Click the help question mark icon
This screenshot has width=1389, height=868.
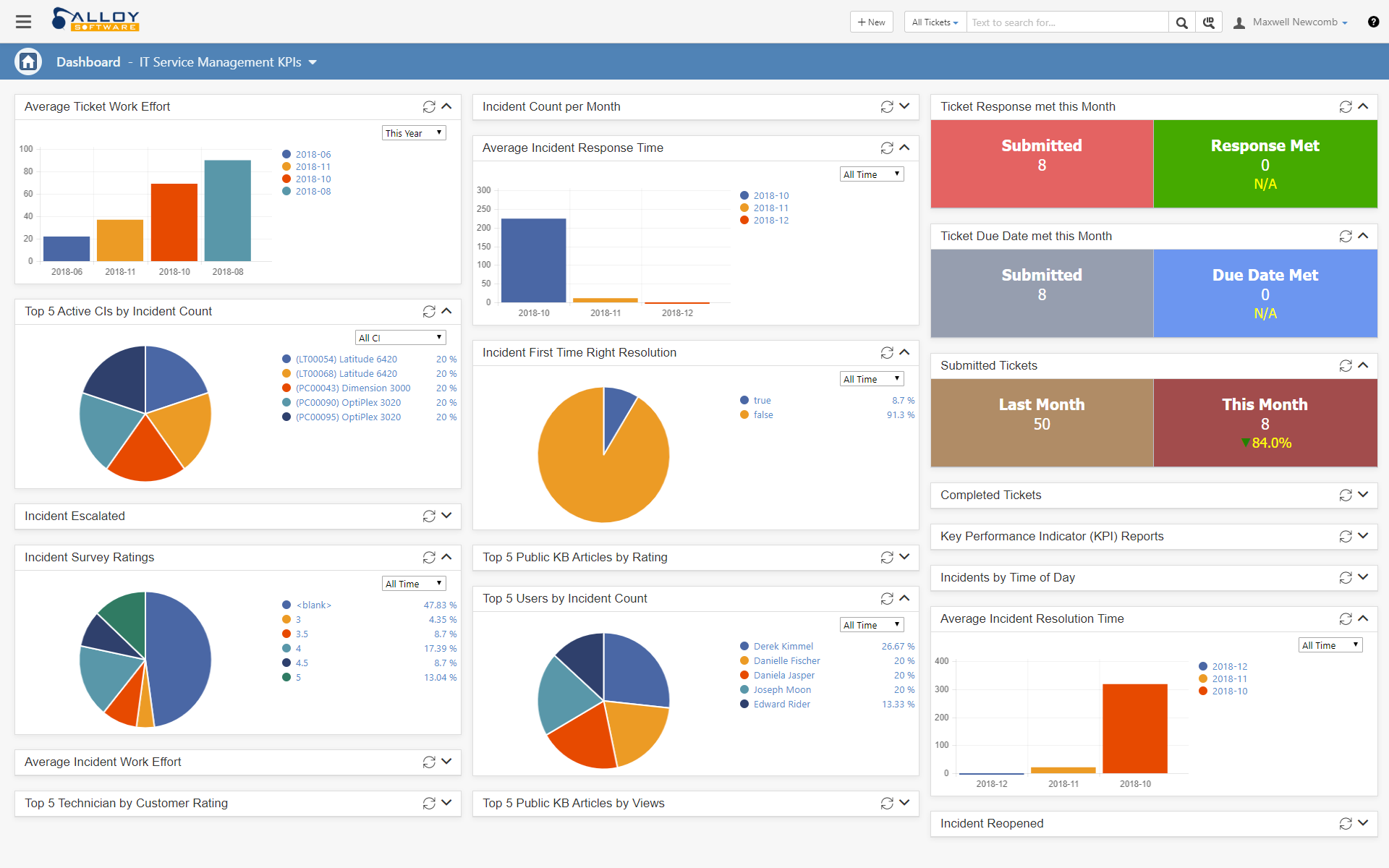1373,22
